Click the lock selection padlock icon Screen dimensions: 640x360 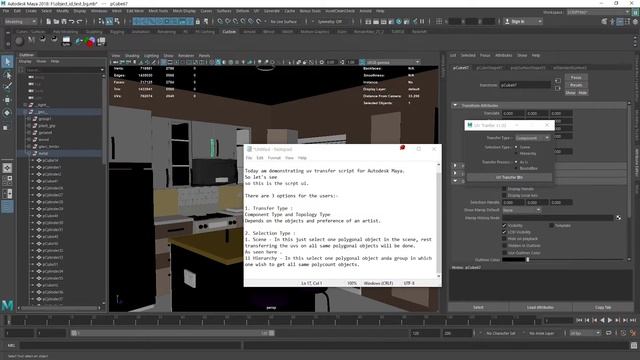[198, 21]
